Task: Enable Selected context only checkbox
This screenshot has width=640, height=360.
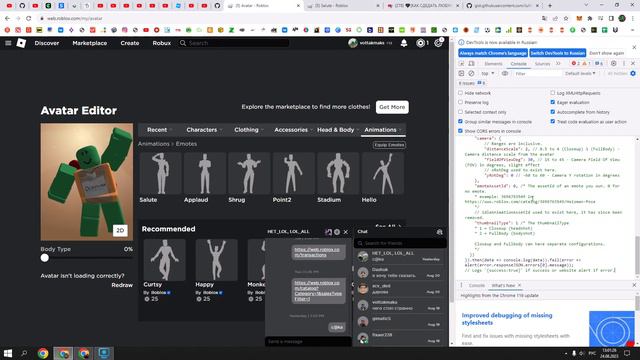Action: pyautogui.click(x=460, y=112)
